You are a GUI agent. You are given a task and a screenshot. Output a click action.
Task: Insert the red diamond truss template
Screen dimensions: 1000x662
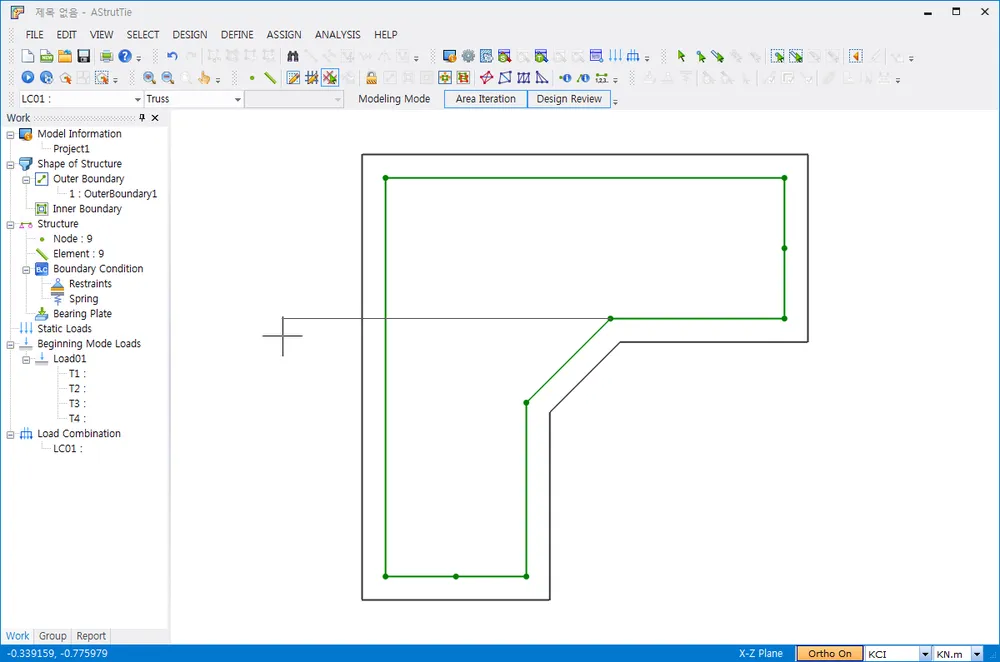487,78
